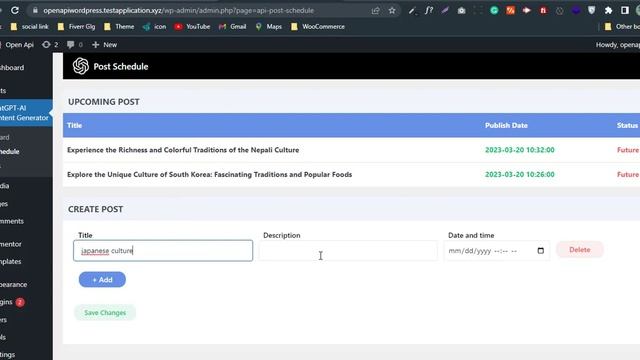Viewport: 640px width, 360px height.
Task: Click the Date and time field
Action: (496, 251)
